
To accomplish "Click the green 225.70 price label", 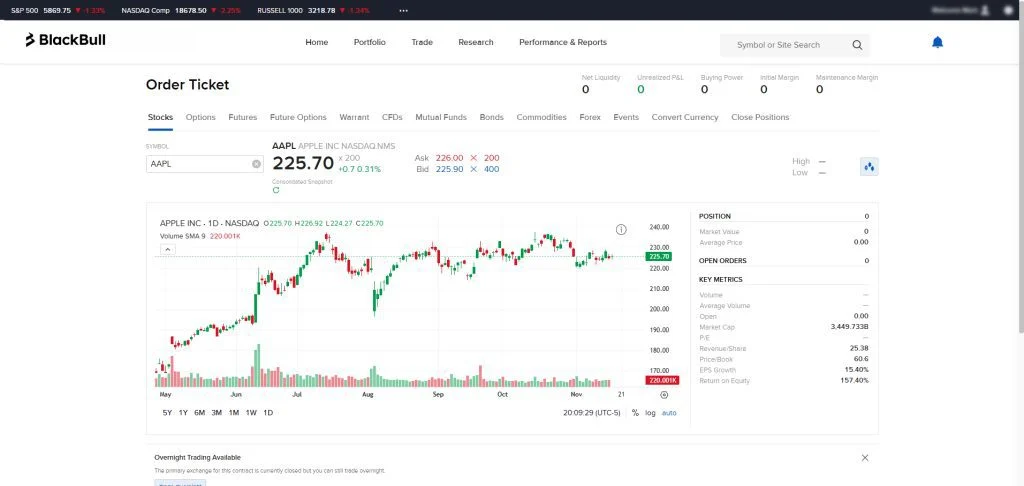I will click(x=658, y=257).
